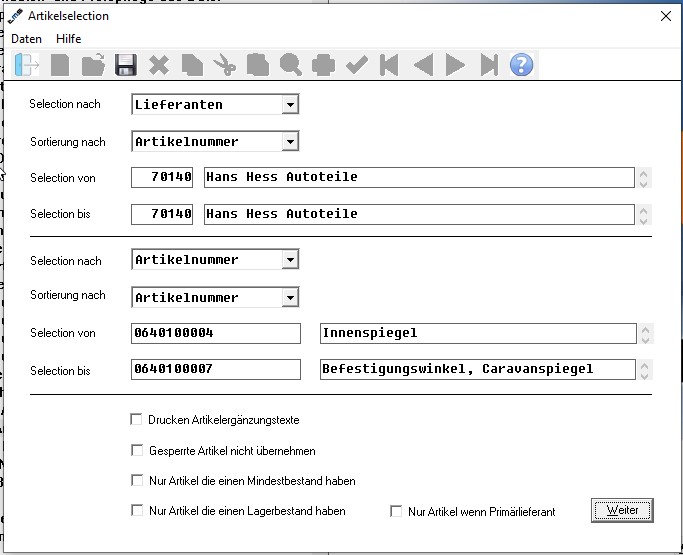
Task: Click the exit door icon in toolbar
Action: point(27,65)
